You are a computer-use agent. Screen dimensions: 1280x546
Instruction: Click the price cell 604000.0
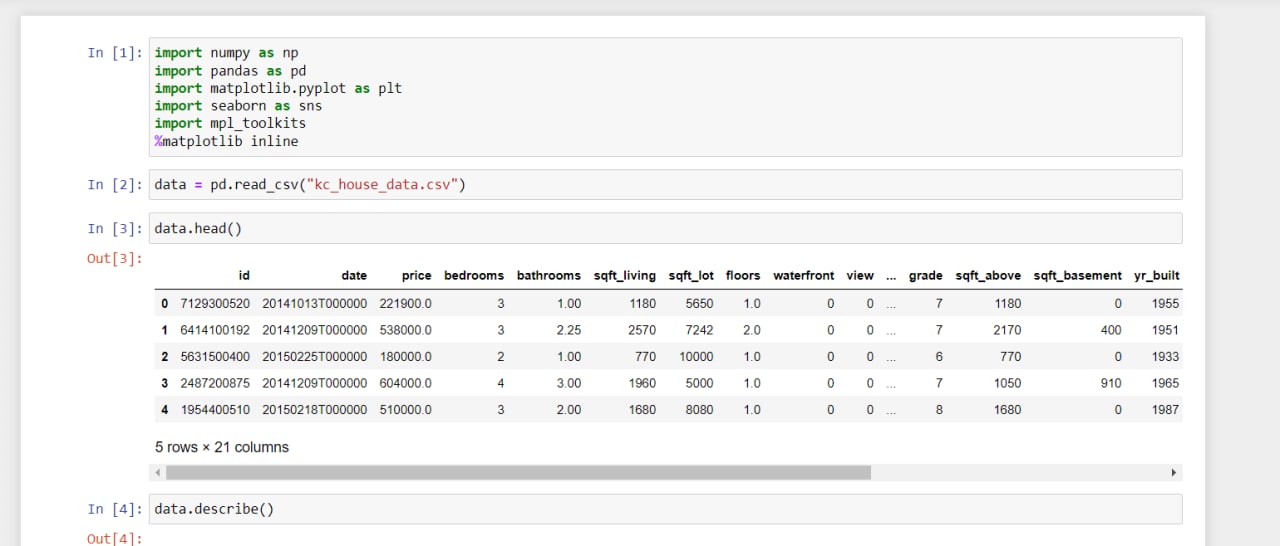pyautogui.click(x=406, y=383)
